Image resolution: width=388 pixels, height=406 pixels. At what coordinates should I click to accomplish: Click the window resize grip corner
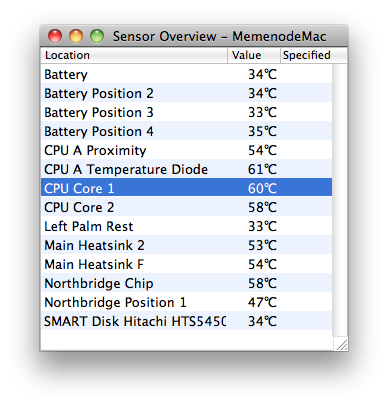[341, 344]
